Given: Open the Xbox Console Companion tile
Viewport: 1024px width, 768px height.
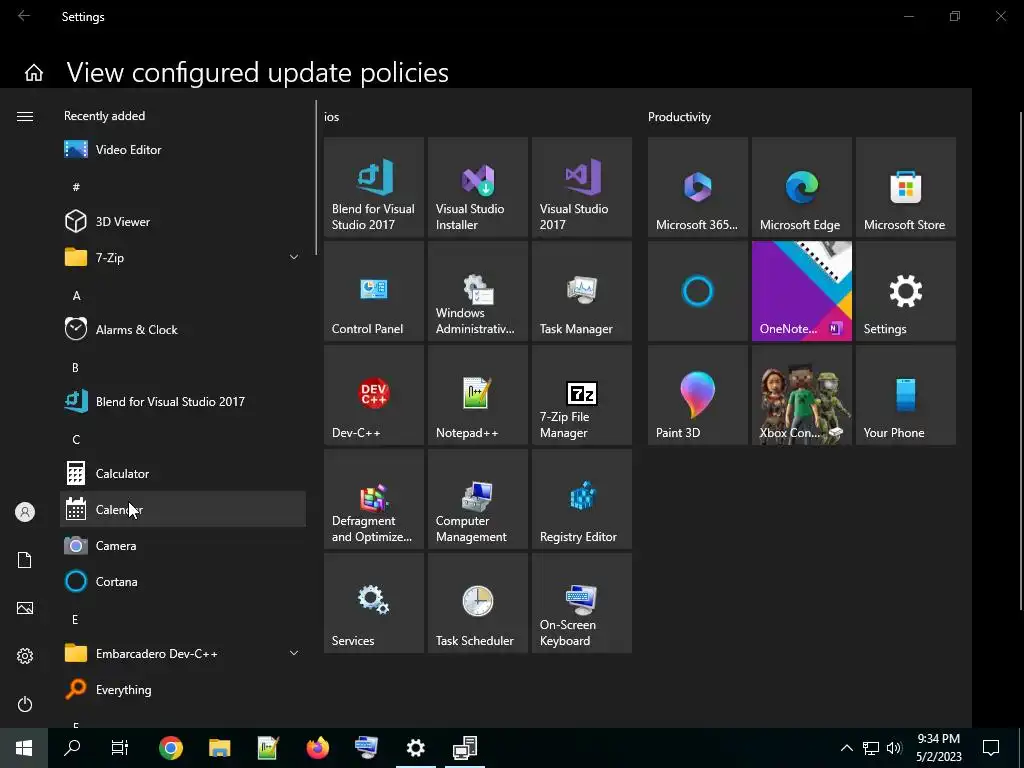Looking at the screenshot, I should [802, 395].
